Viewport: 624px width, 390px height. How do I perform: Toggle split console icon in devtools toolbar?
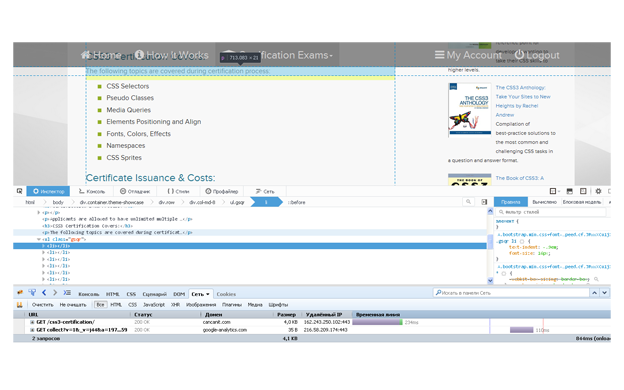click(569, 191)
